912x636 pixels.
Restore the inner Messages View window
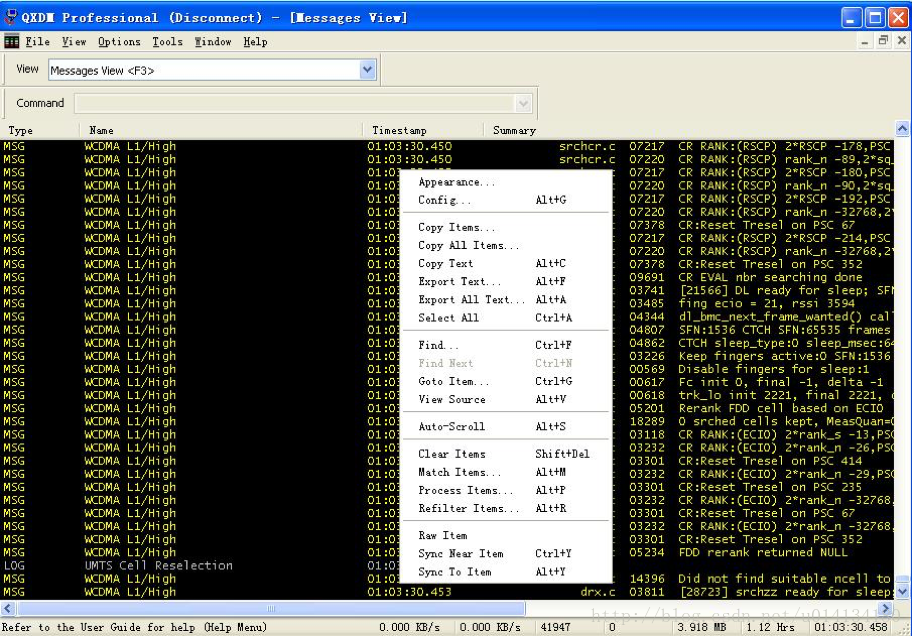(x=883, y=41)
